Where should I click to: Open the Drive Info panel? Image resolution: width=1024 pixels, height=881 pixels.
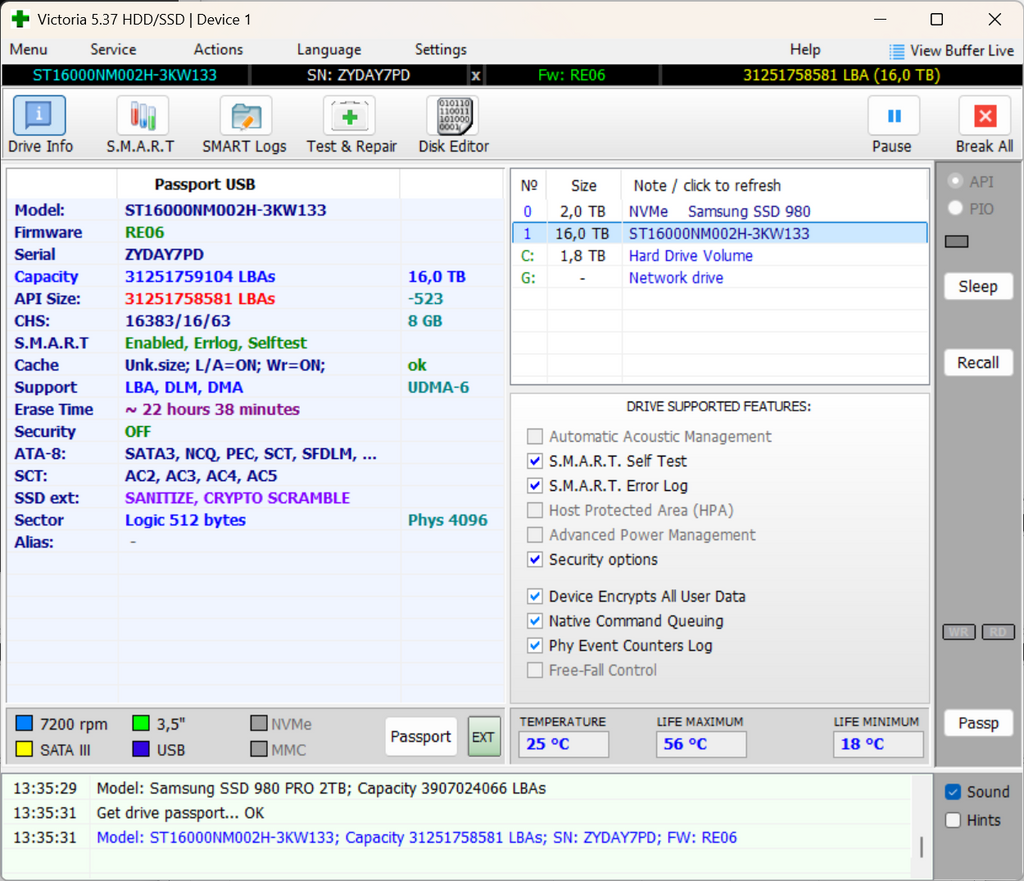coord(40,117)
